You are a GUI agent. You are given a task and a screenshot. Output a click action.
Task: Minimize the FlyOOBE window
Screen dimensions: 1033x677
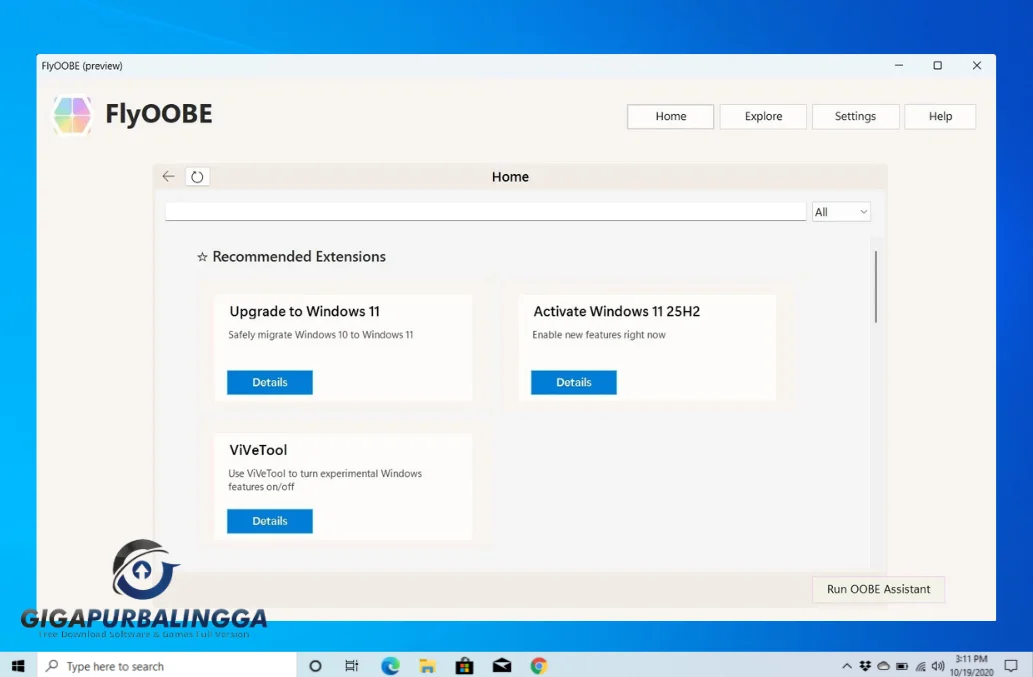[899, 65]
